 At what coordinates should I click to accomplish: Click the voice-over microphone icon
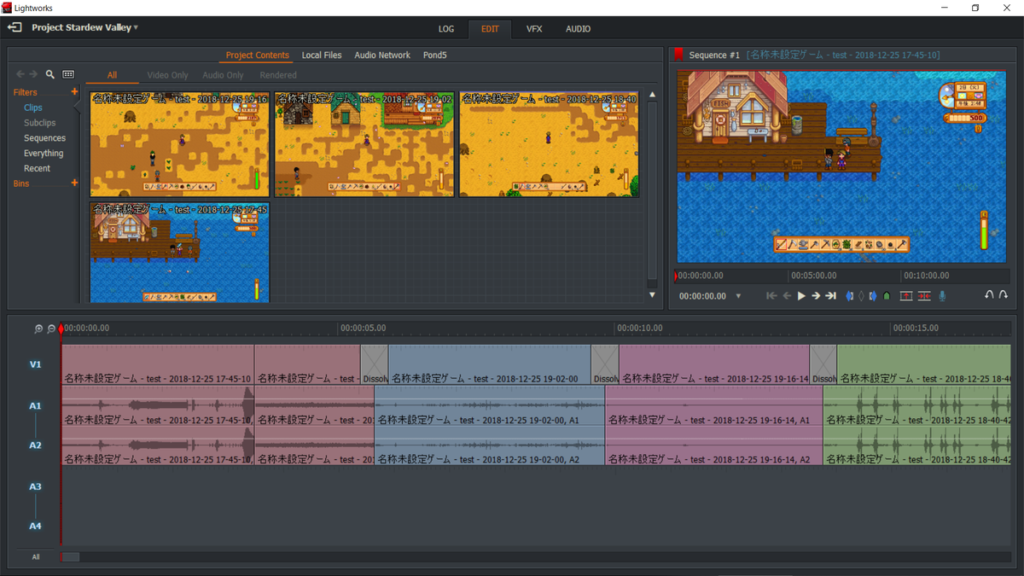[x=942, y=296]
